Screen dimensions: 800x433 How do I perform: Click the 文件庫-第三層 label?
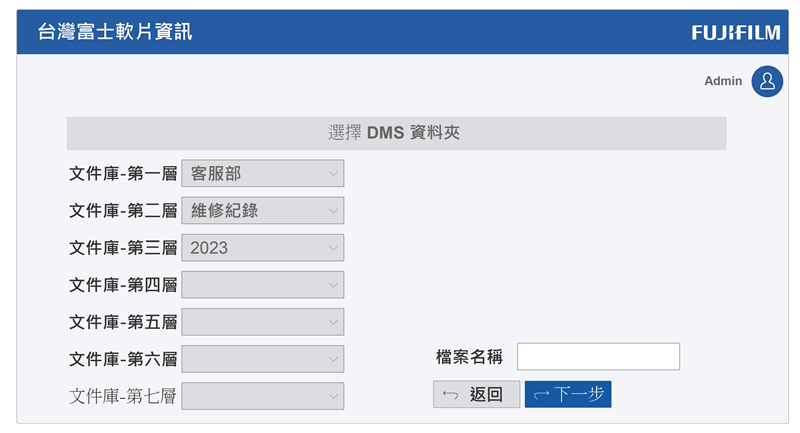(123, 247)
